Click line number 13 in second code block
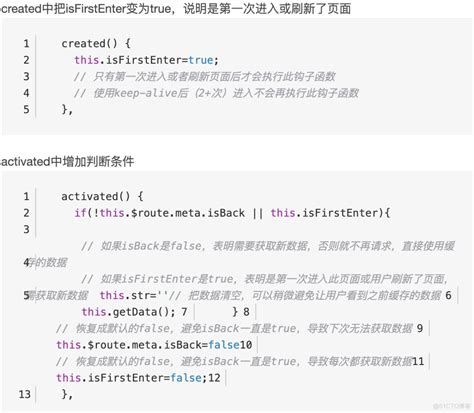The height and width of the screenshot is (413, 474). pyautogui.click(x=24, y=394)
